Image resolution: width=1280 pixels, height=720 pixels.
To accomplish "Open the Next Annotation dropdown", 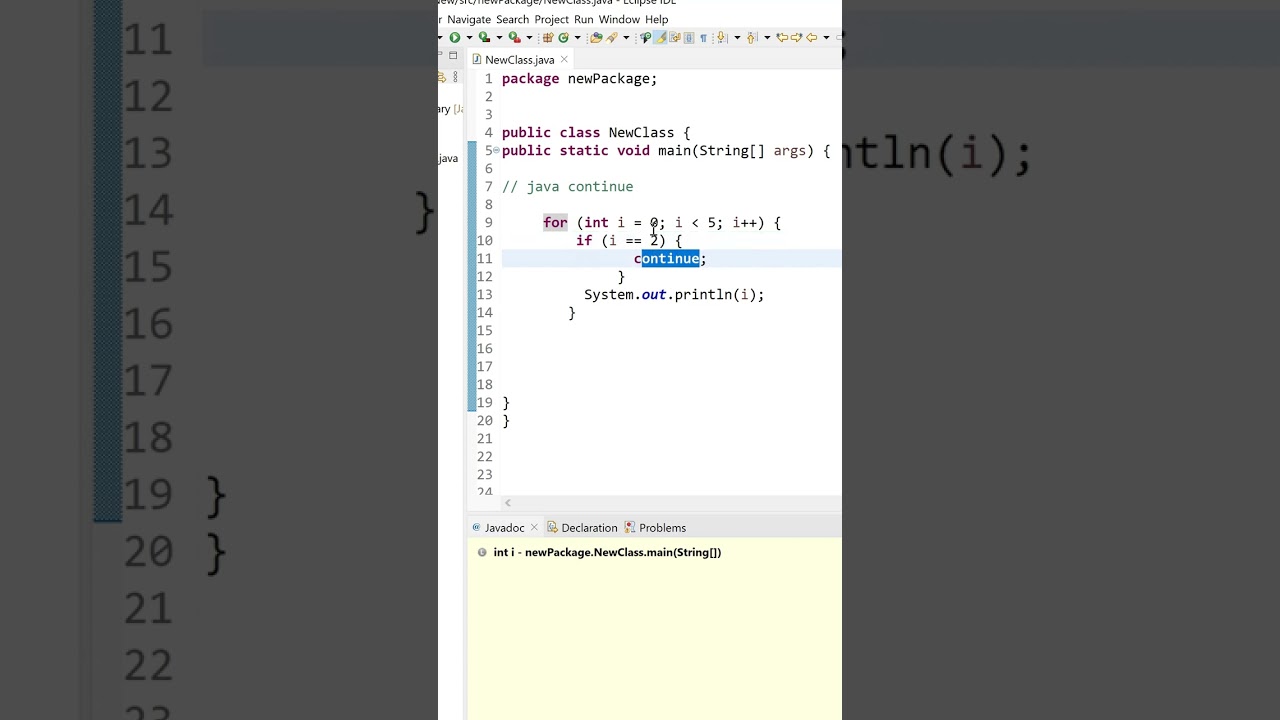I will [x=737, y=38].
